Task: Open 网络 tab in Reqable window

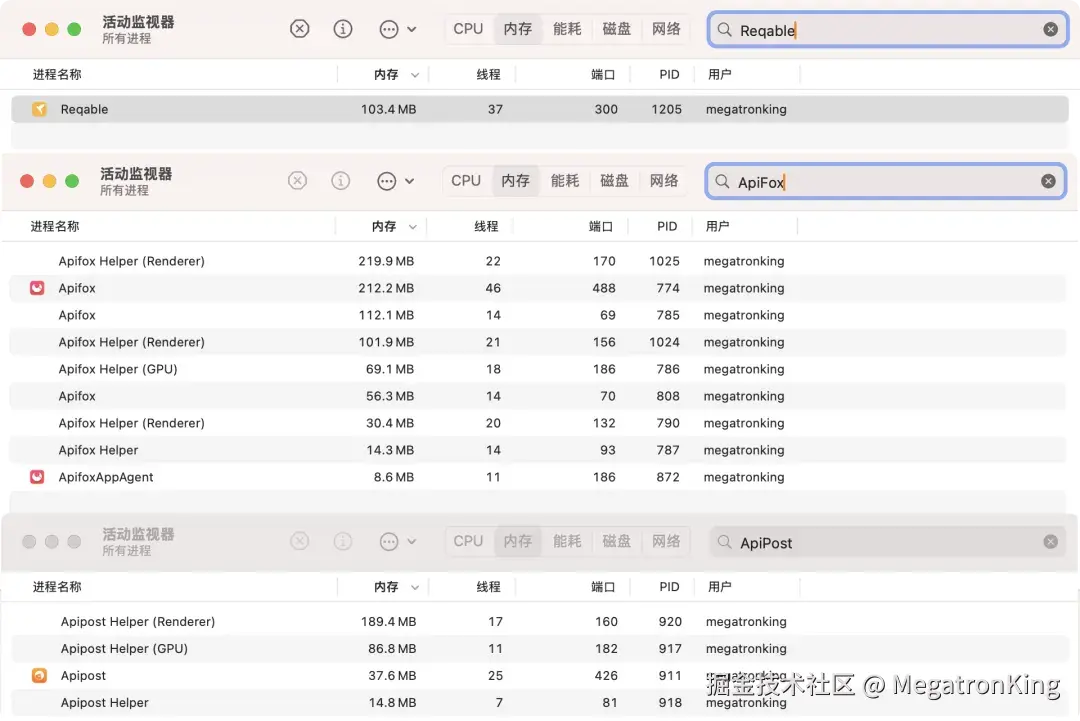Action: tap(666, 29)
